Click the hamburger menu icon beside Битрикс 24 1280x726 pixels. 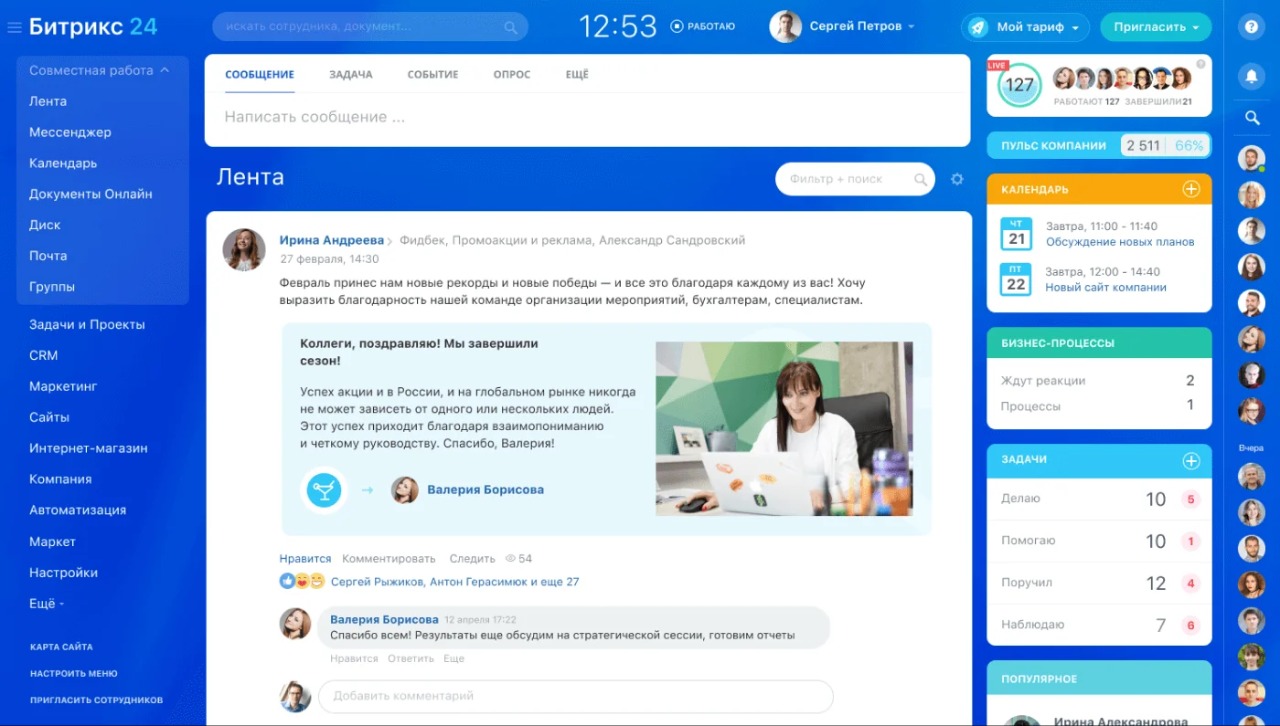(x=14, y=28)
